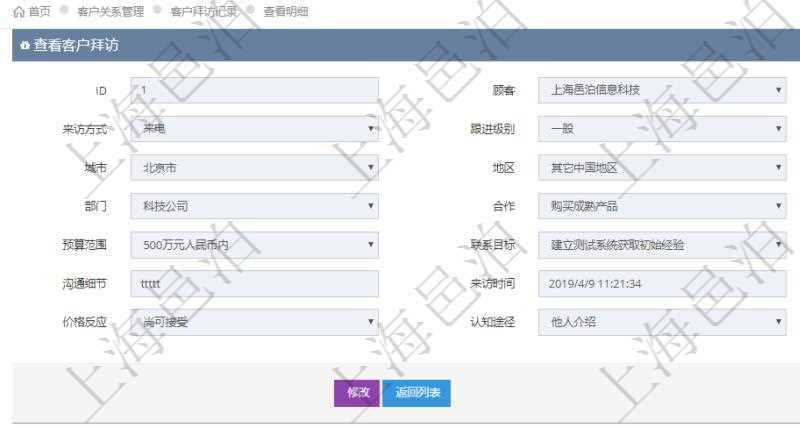
Task: Go to 客户关系管理 breadcrumb link
Action: pos(111,12)
